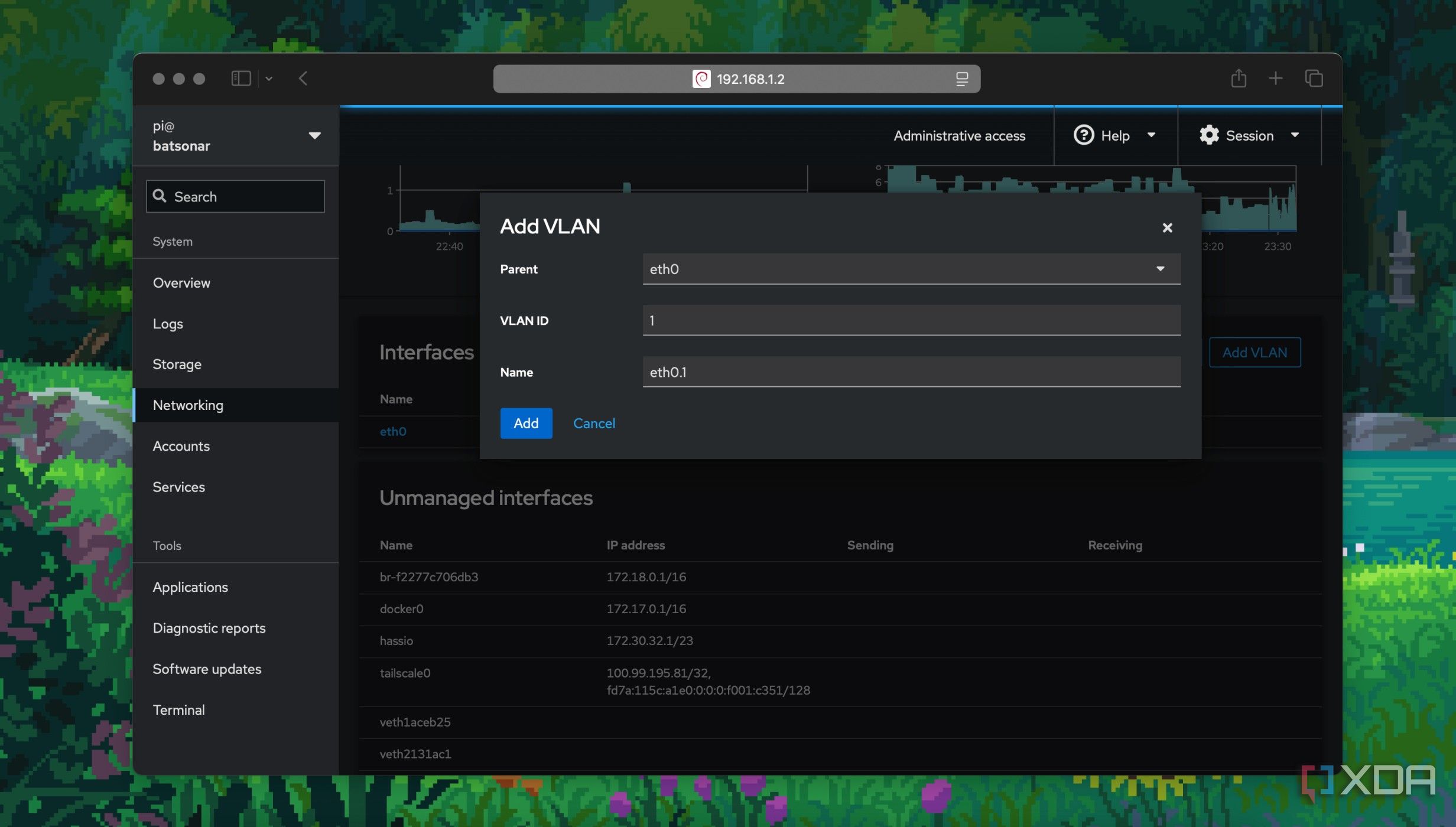Click the IP address 100.99.195.81/32
Viewport: 1456px width, 827px height.
(658, 673)
